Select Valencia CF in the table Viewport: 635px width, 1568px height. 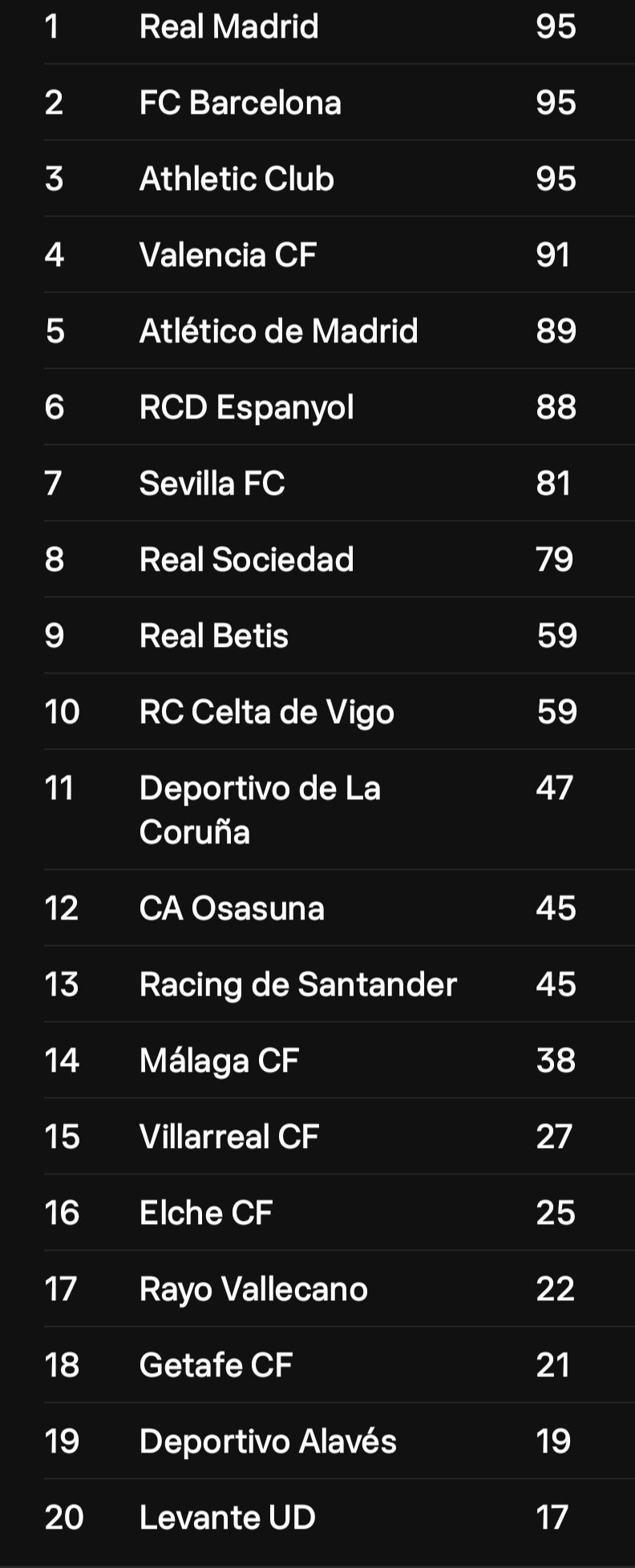(x=339, y=255)
